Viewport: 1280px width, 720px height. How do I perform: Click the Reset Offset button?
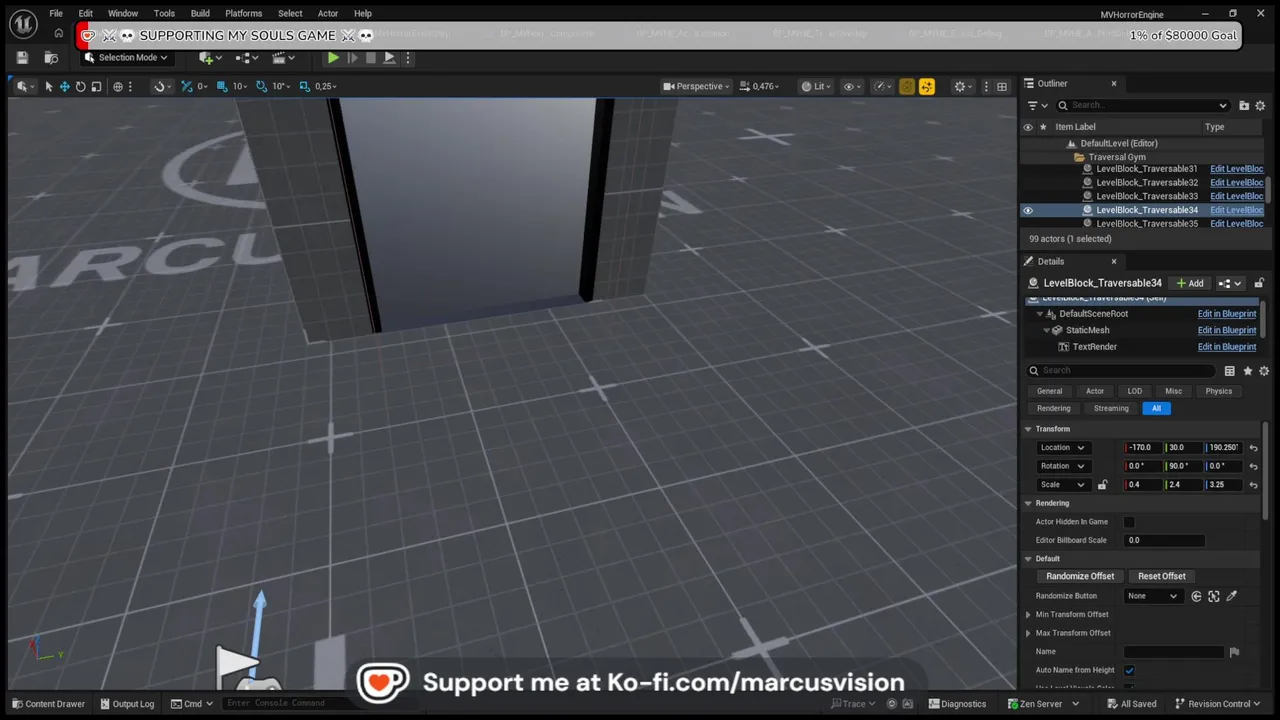pos(1162,576)
